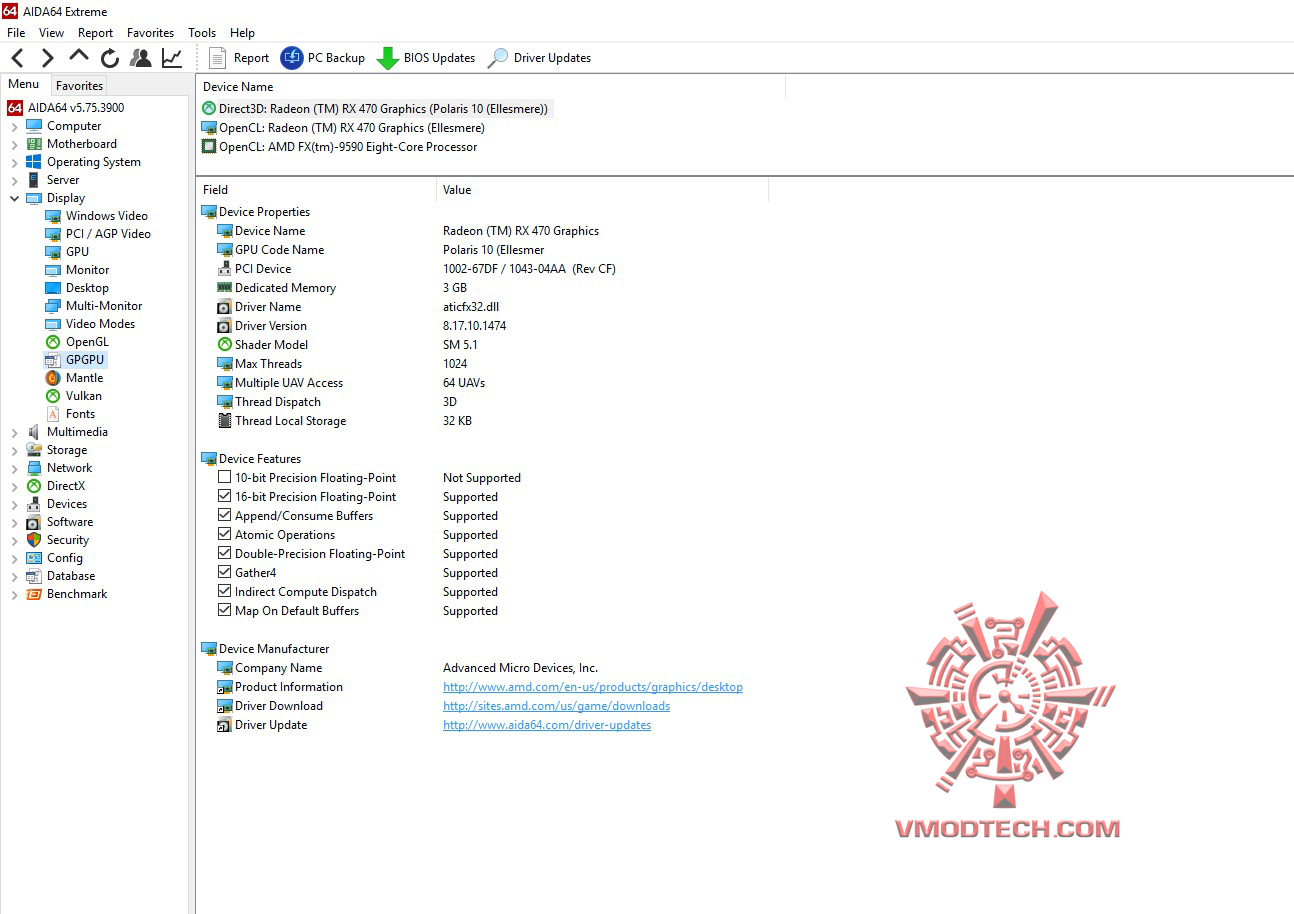Open Video Modes page
Screen dimensions: 1294x914
pos(90,324)
